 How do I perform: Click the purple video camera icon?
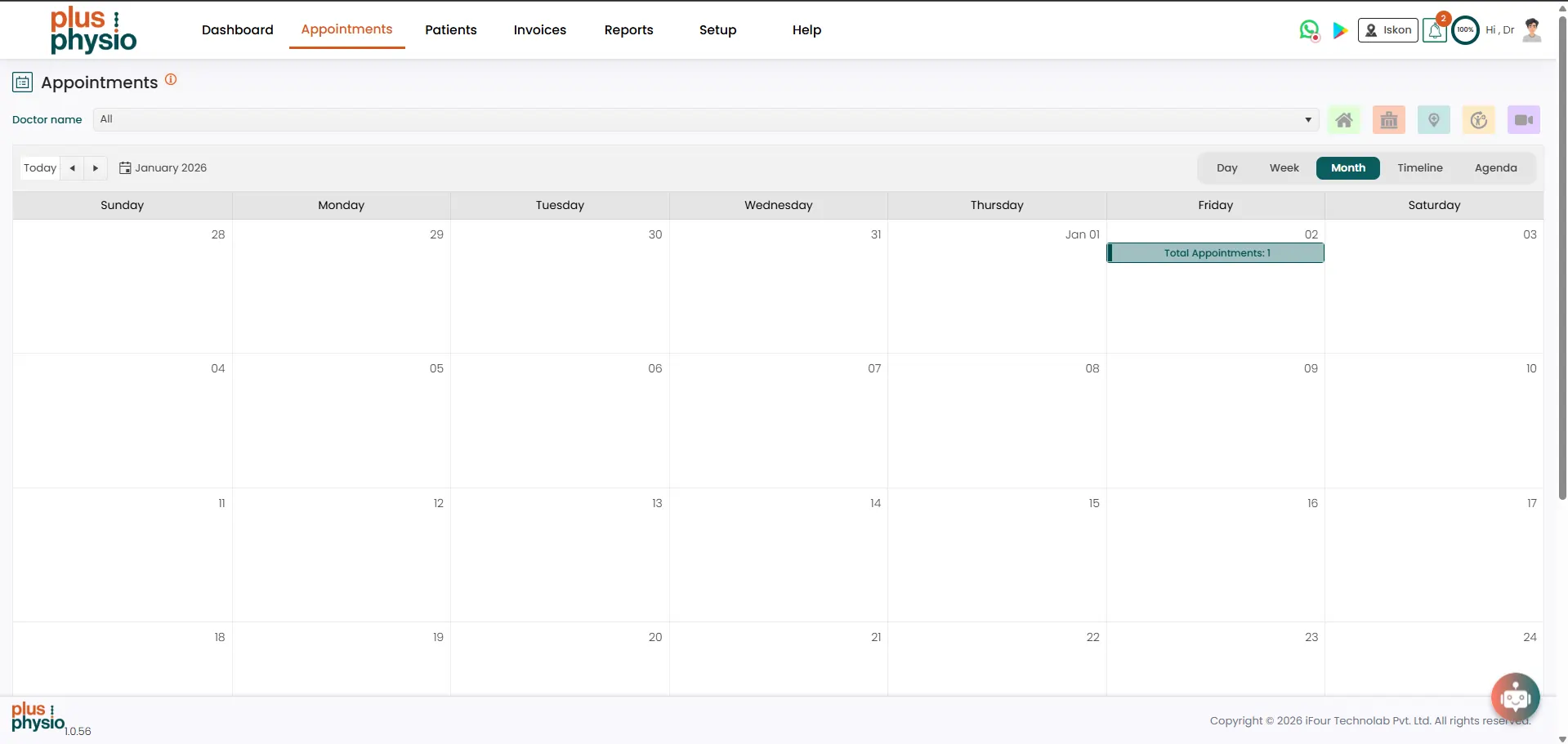(1523, 120)
